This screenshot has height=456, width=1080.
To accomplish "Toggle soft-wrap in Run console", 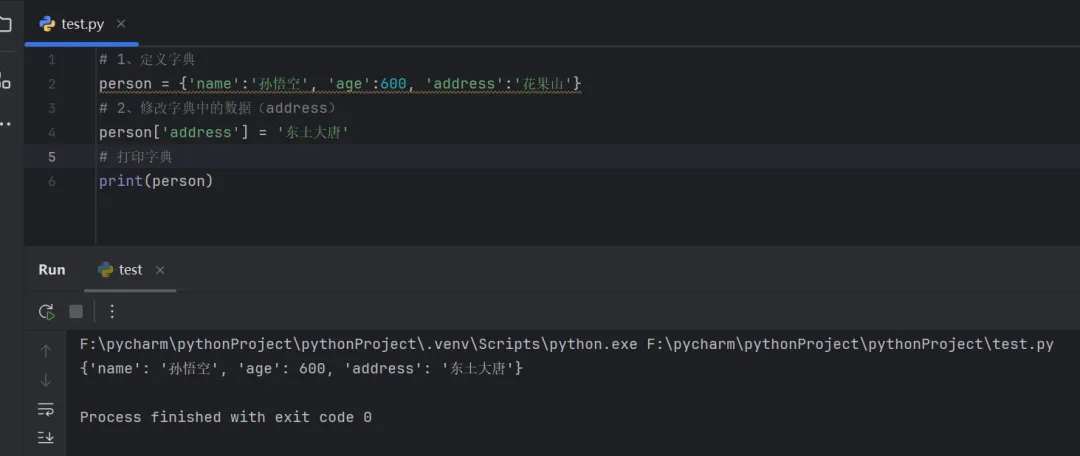I will (46, 408).
